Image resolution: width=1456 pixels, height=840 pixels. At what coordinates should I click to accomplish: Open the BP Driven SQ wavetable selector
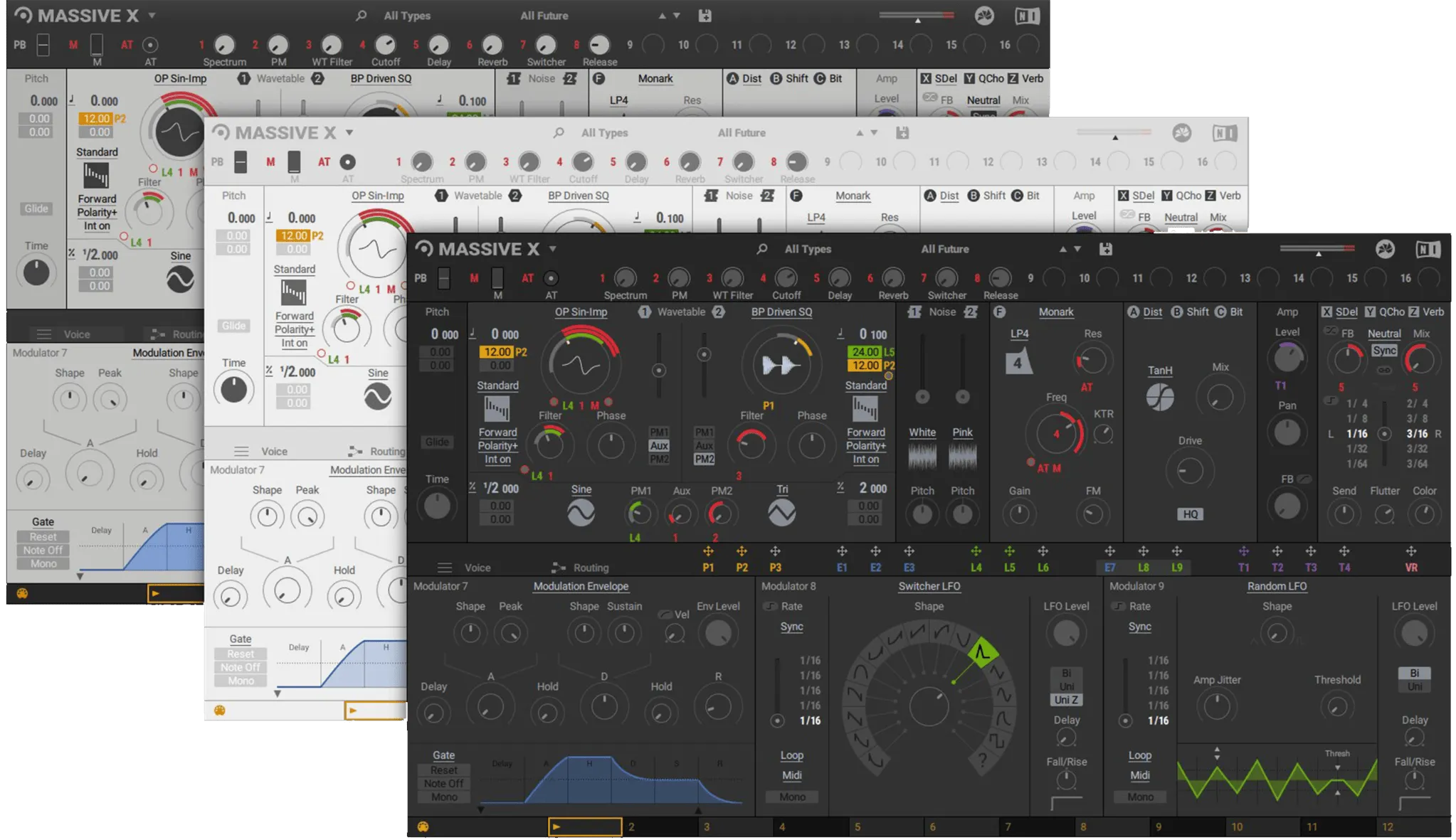point(781,312)
